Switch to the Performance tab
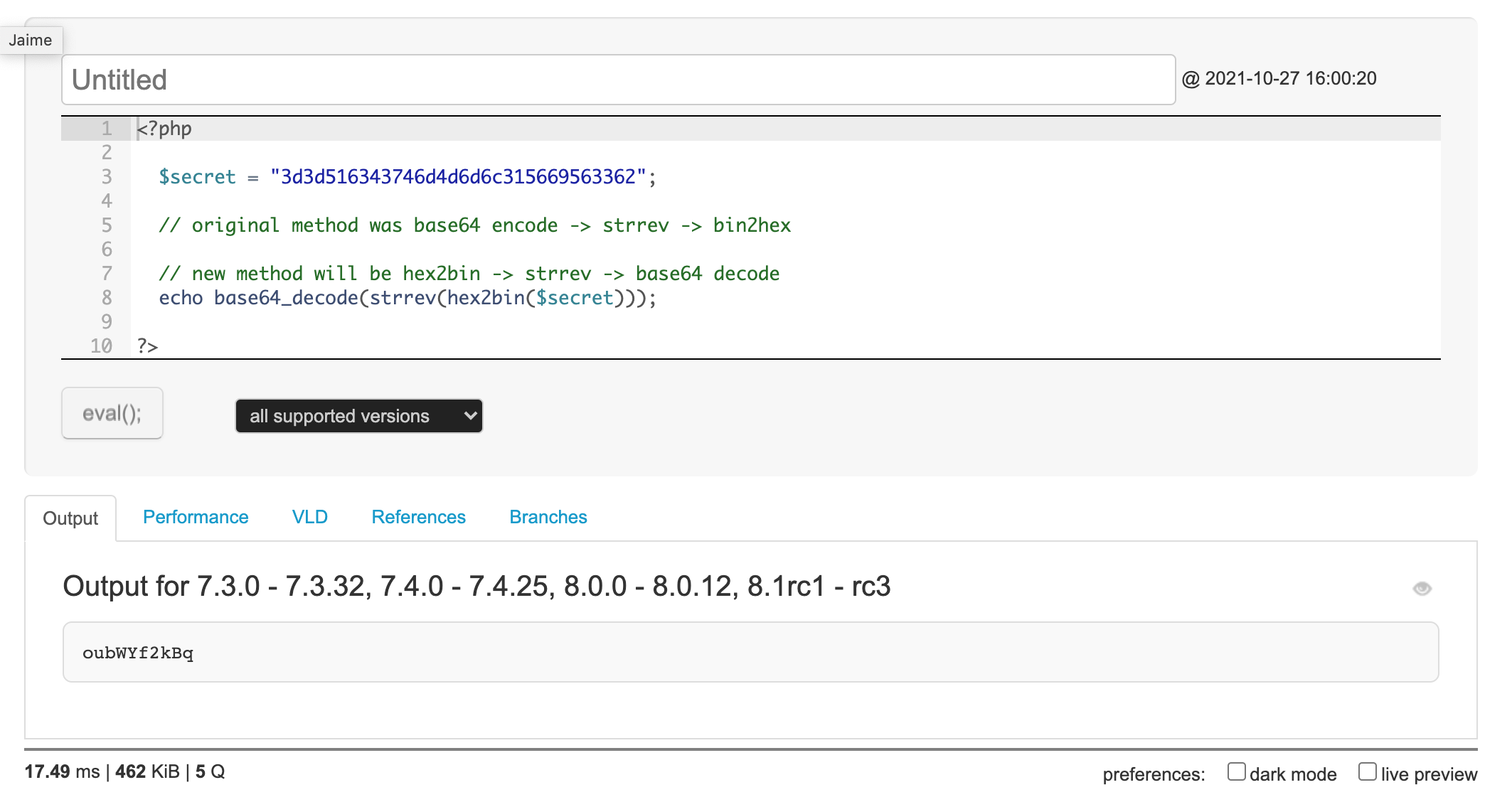Image resolution: width=1512 pixels, height=802 pixels. pyautogui.click(x=196, y=517)
